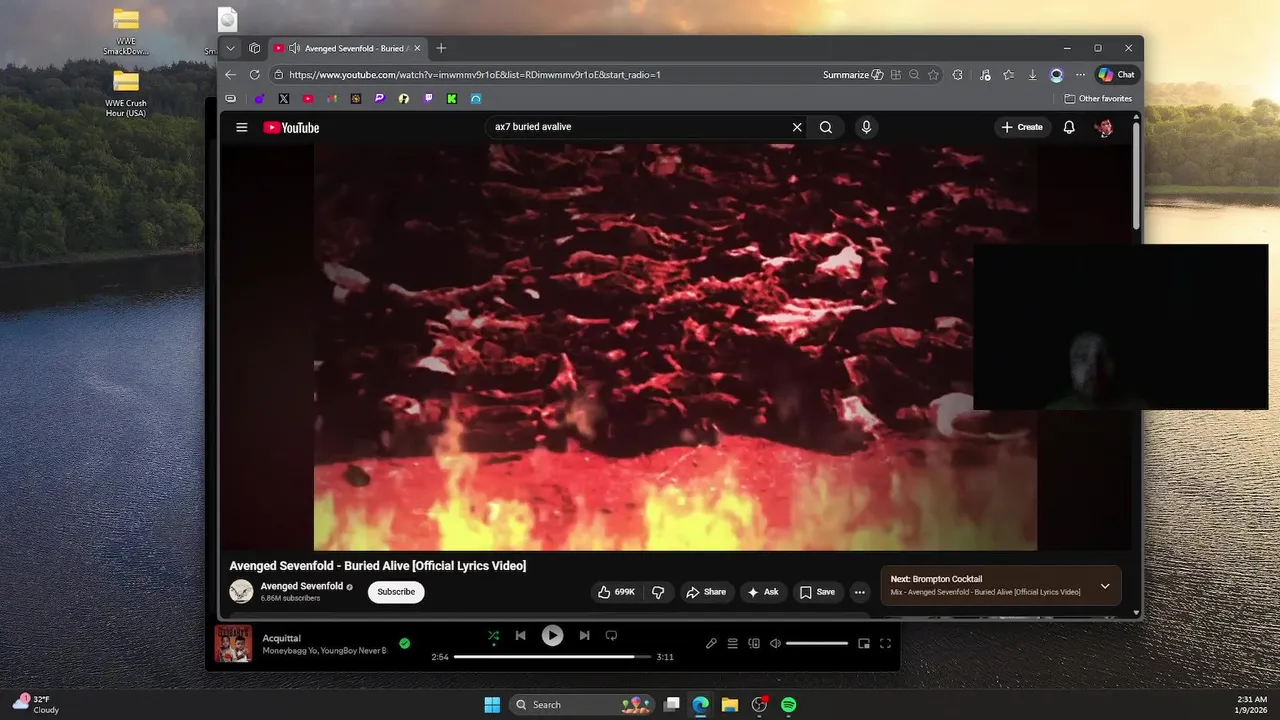Switch Spotify to full screen view
The width and height of the screenshot is (1280, 720).
pyautogui.click(x=885, y=644)
